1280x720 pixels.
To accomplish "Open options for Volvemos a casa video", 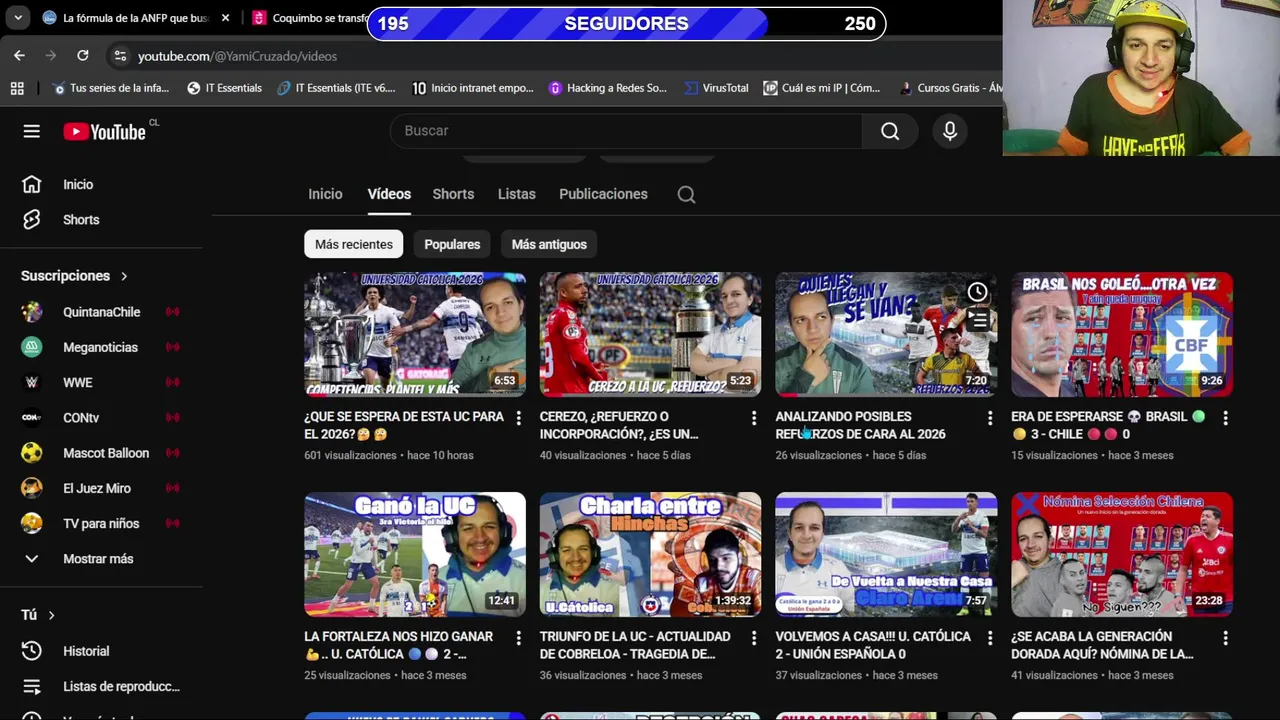I will click(x=990, y=638).
